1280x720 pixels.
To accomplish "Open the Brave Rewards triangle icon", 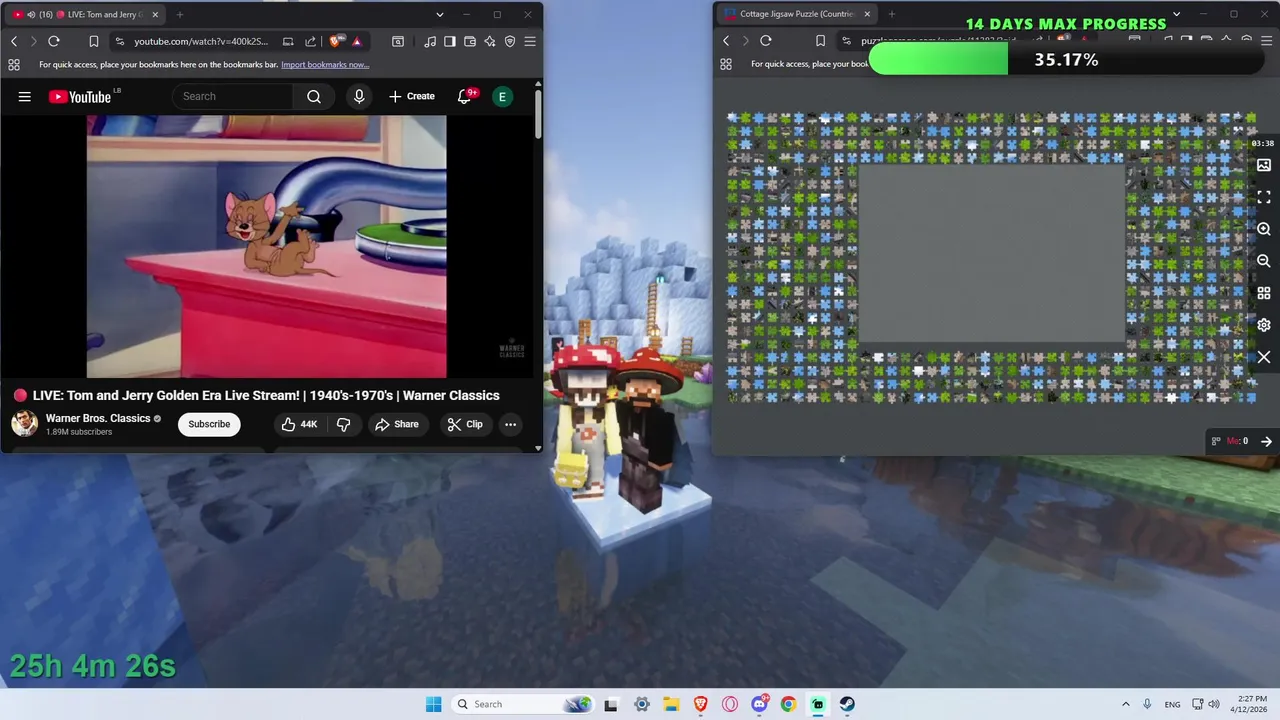I will pyautogui.click(x=357, y=41).
